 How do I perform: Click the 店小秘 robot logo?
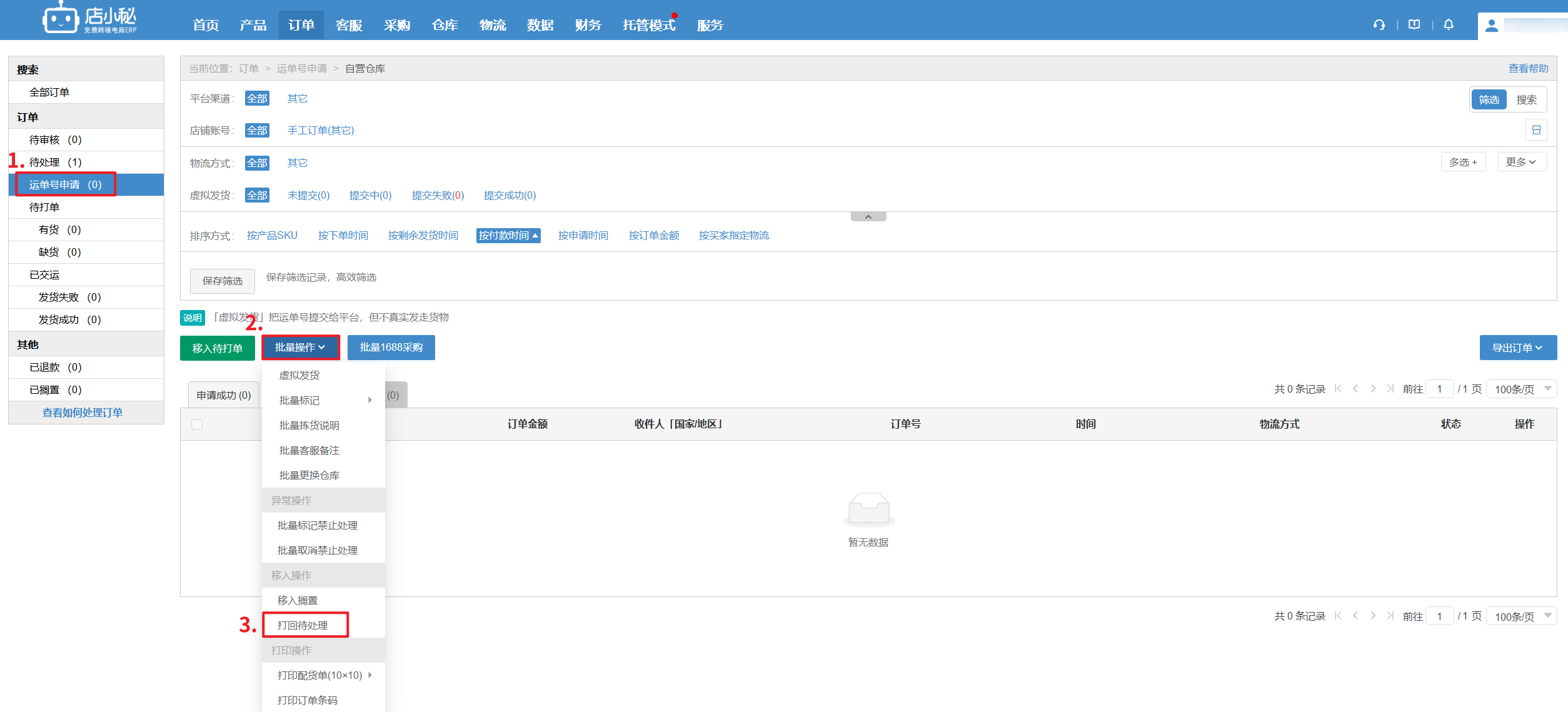point(60,19)
